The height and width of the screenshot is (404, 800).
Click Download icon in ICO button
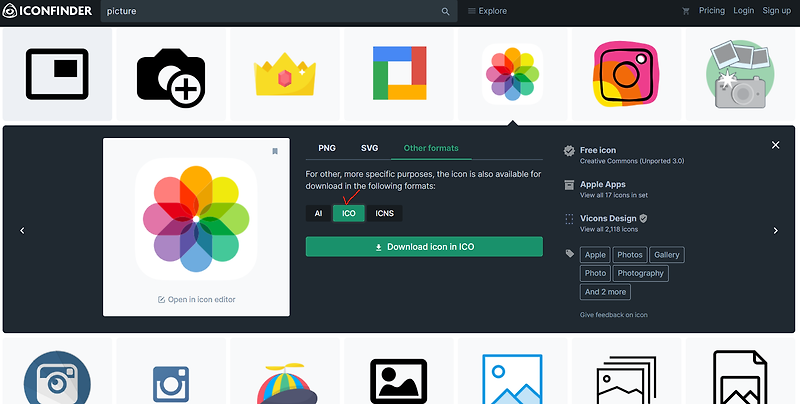pyautogui.click(x=424, y=246)
